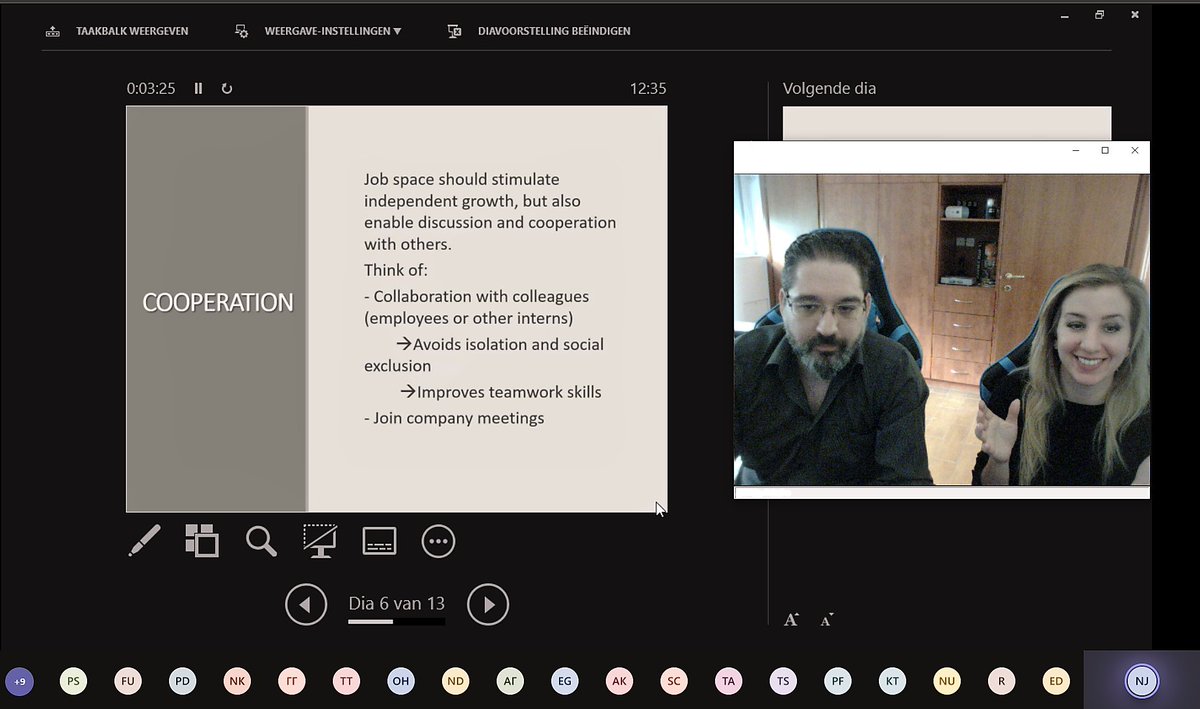Increase notes text size

point(791,620)
